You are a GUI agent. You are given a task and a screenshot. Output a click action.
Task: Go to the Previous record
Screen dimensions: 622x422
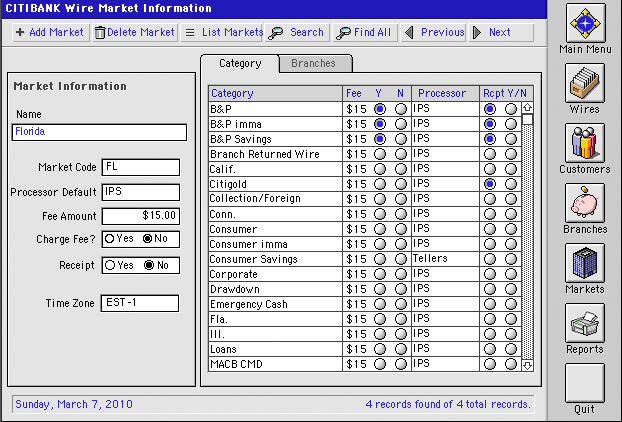point(433,33)
